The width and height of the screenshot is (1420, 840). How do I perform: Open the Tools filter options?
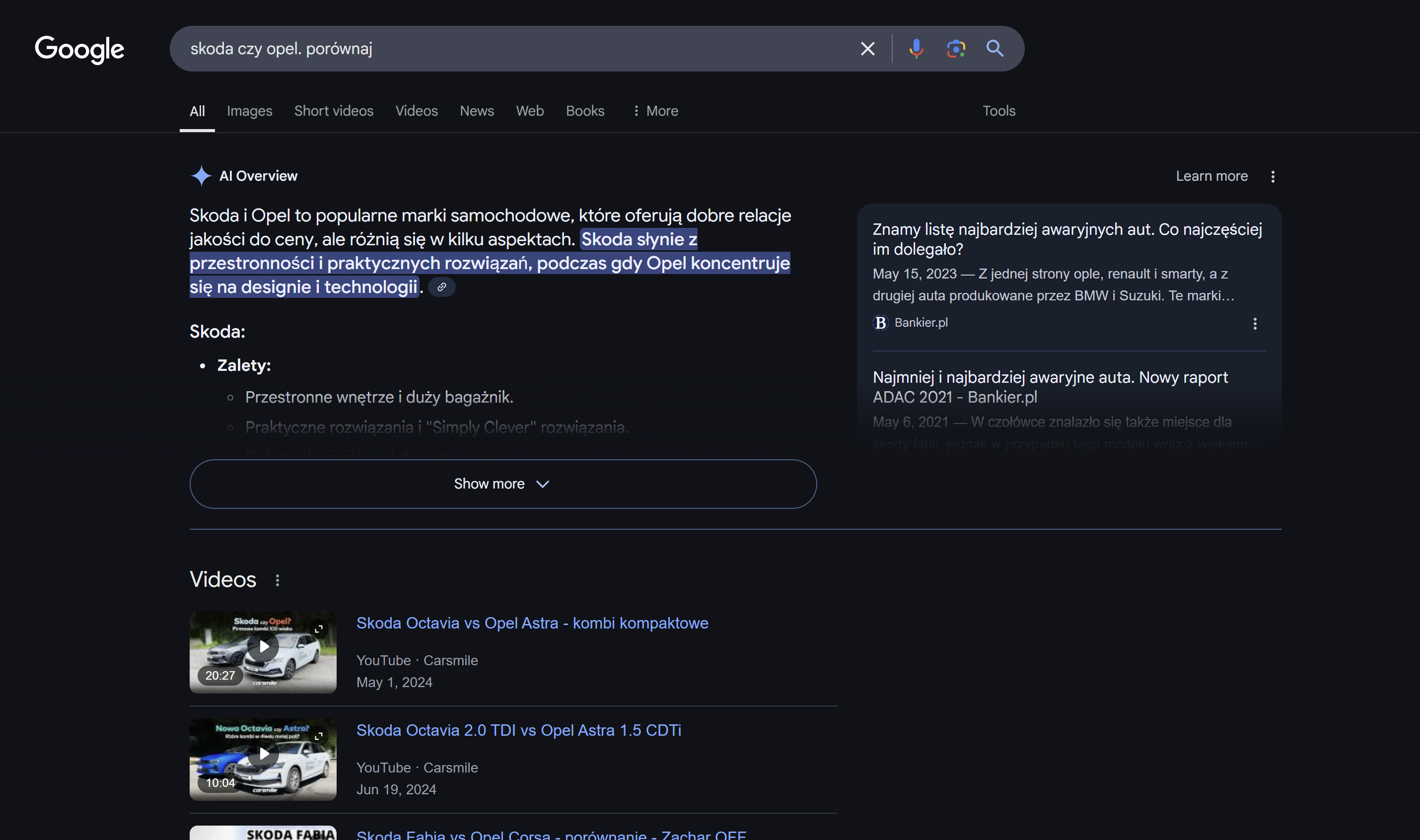click(x=998, y=111)
